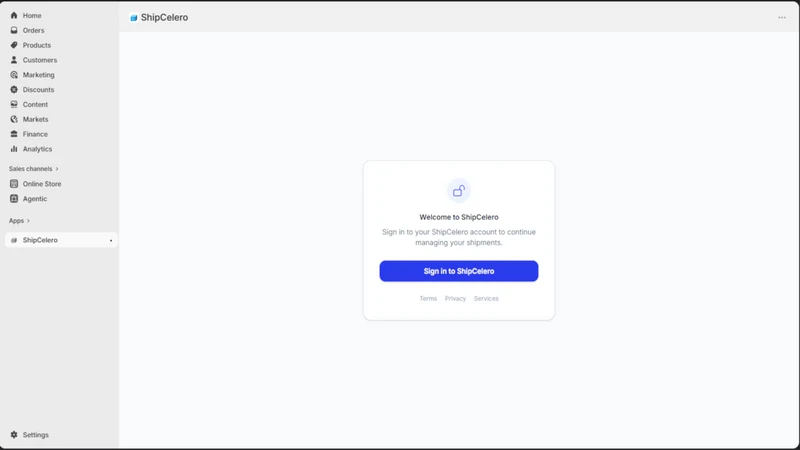
Task: Click the Orders inbox icon
Action: click(x=14, y=30)
